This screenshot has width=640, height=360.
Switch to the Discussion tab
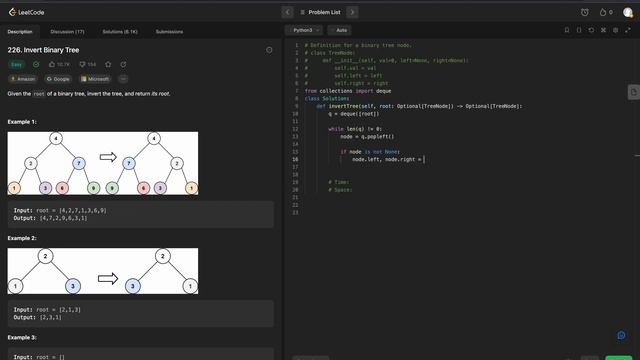point(67,31)
